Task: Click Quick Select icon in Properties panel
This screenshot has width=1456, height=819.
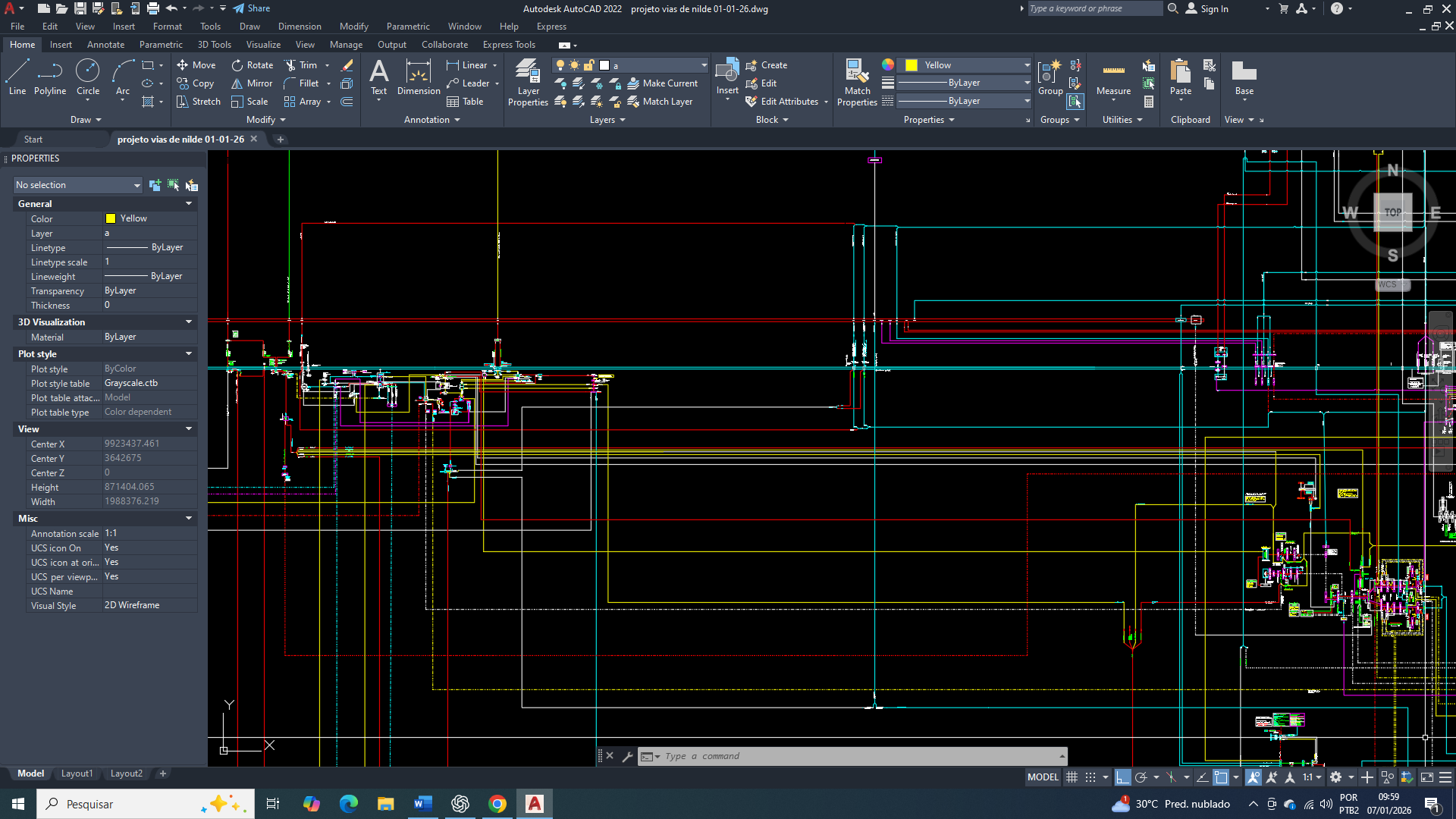Action: tap(192, 185)
